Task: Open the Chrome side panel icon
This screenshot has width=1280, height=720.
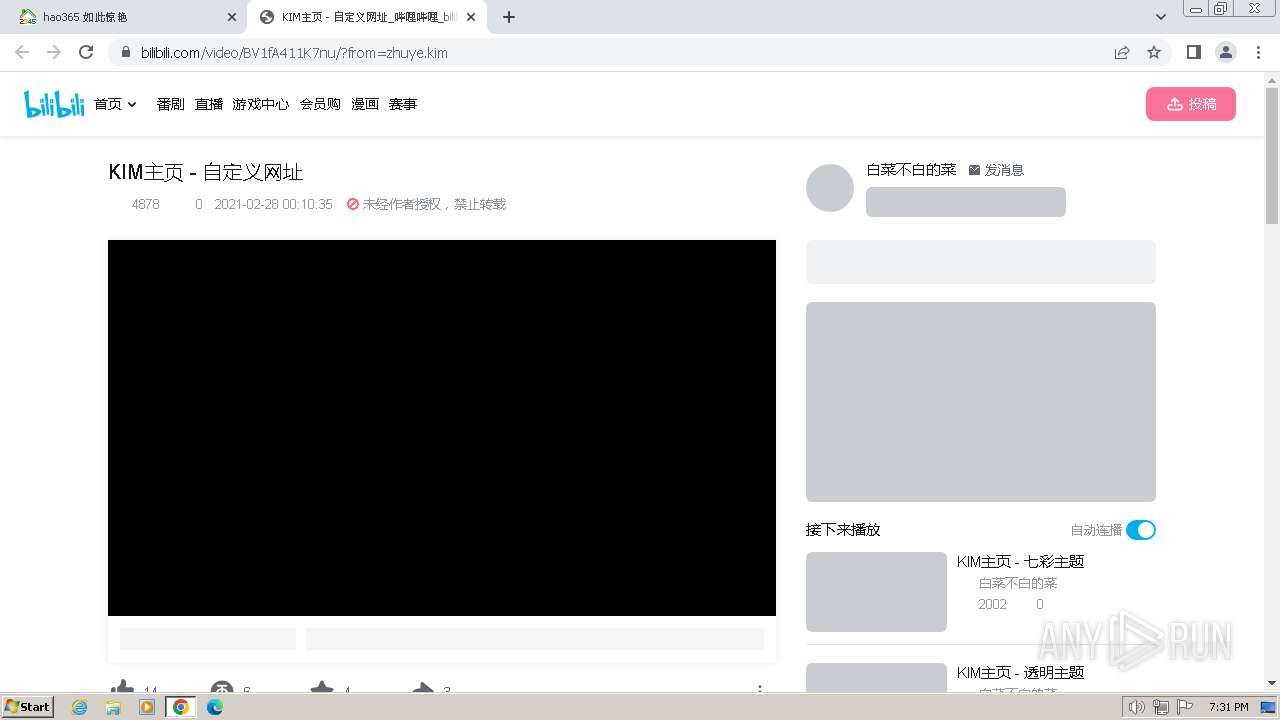Action: tap(1193, 52)
